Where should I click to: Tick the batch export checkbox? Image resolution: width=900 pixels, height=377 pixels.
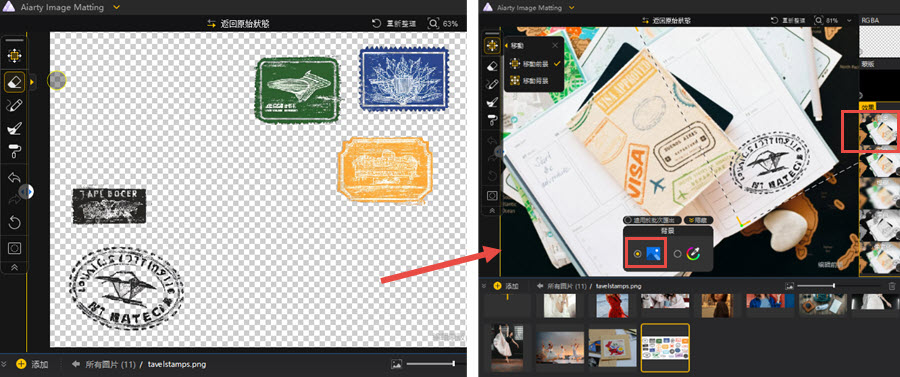(629, 220)
